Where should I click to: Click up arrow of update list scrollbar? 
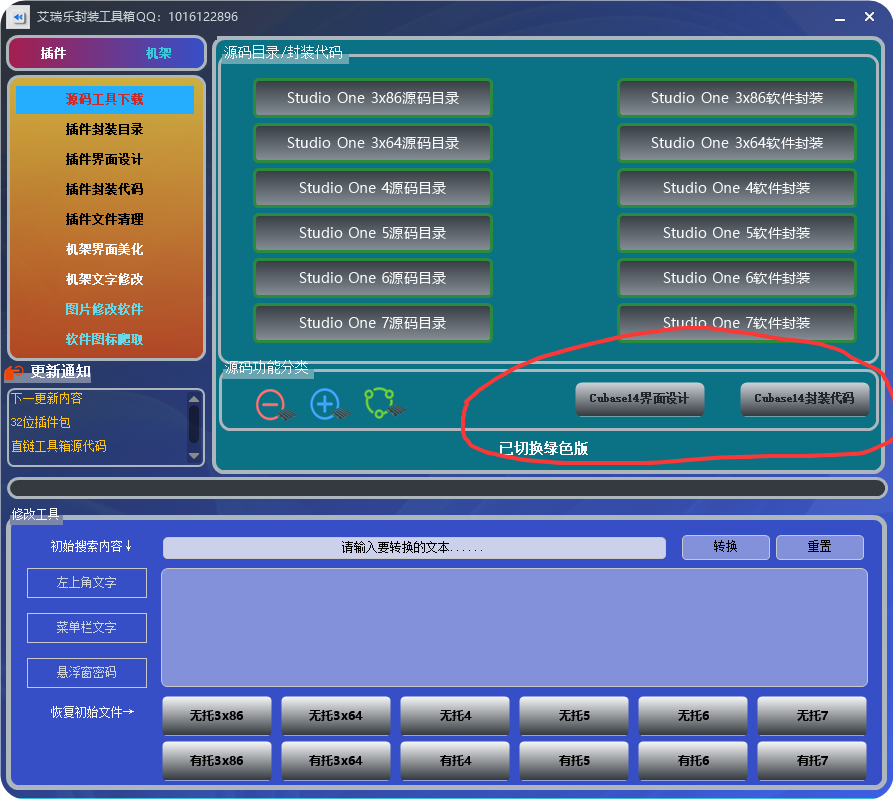pyautogui.click(x=194, y=399)
